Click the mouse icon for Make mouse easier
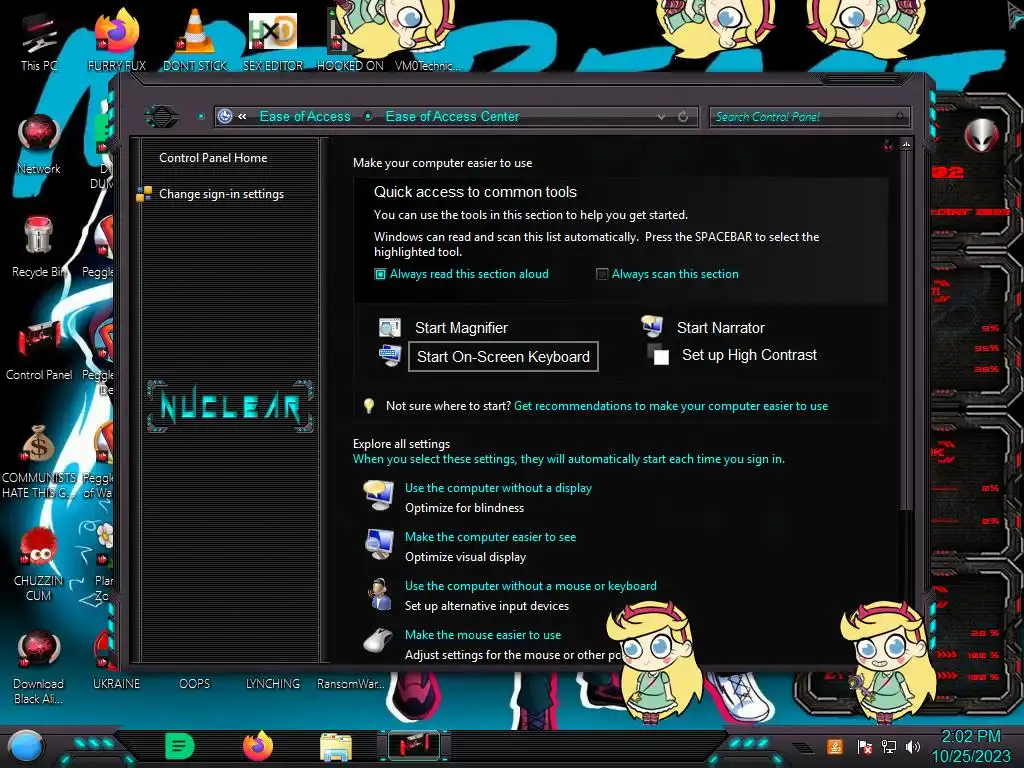The image size is (1024, 768). [x=378, y=641]
